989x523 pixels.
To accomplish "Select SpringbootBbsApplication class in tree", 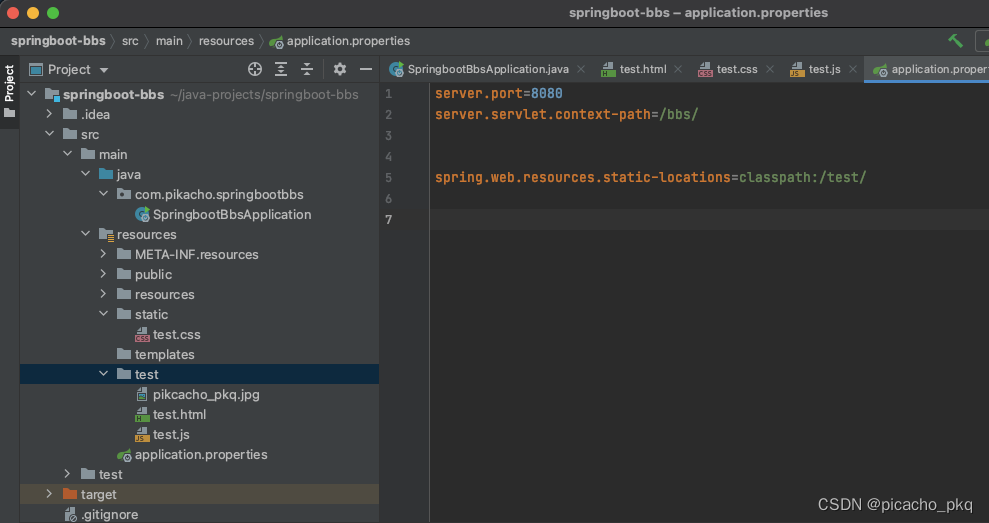I will (x=231, y=214).
